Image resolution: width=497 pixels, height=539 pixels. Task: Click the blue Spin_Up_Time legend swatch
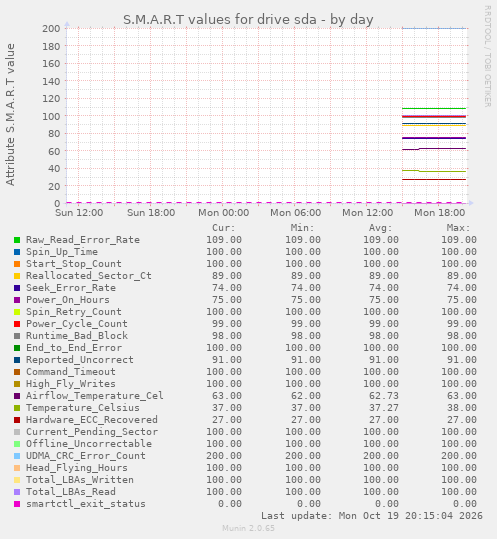point(17,252)
